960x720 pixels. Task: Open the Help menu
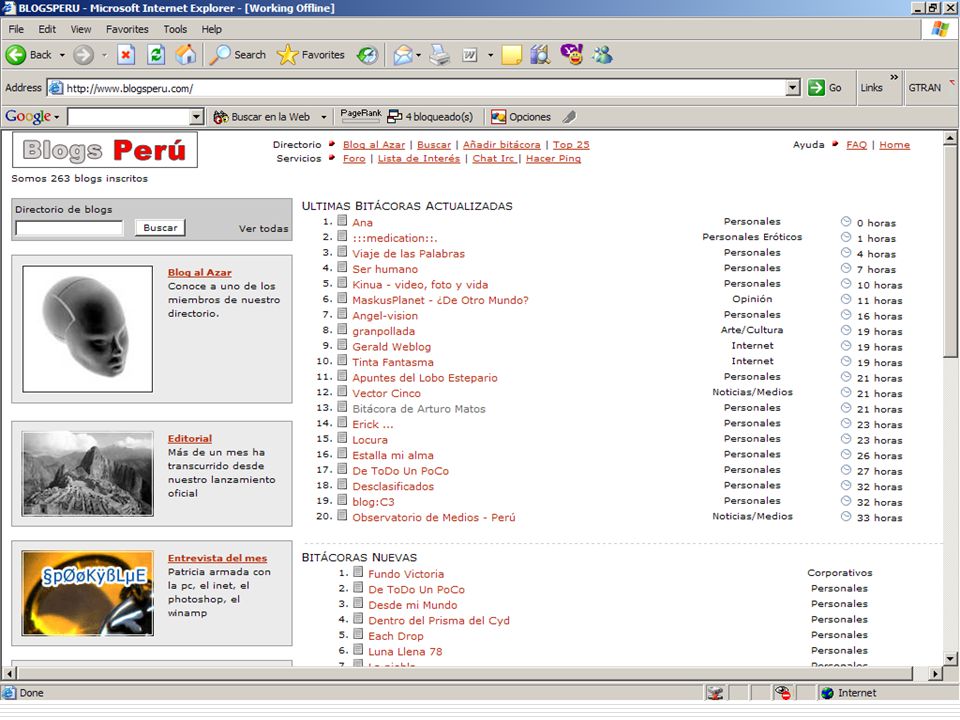(x=212, y=29)
